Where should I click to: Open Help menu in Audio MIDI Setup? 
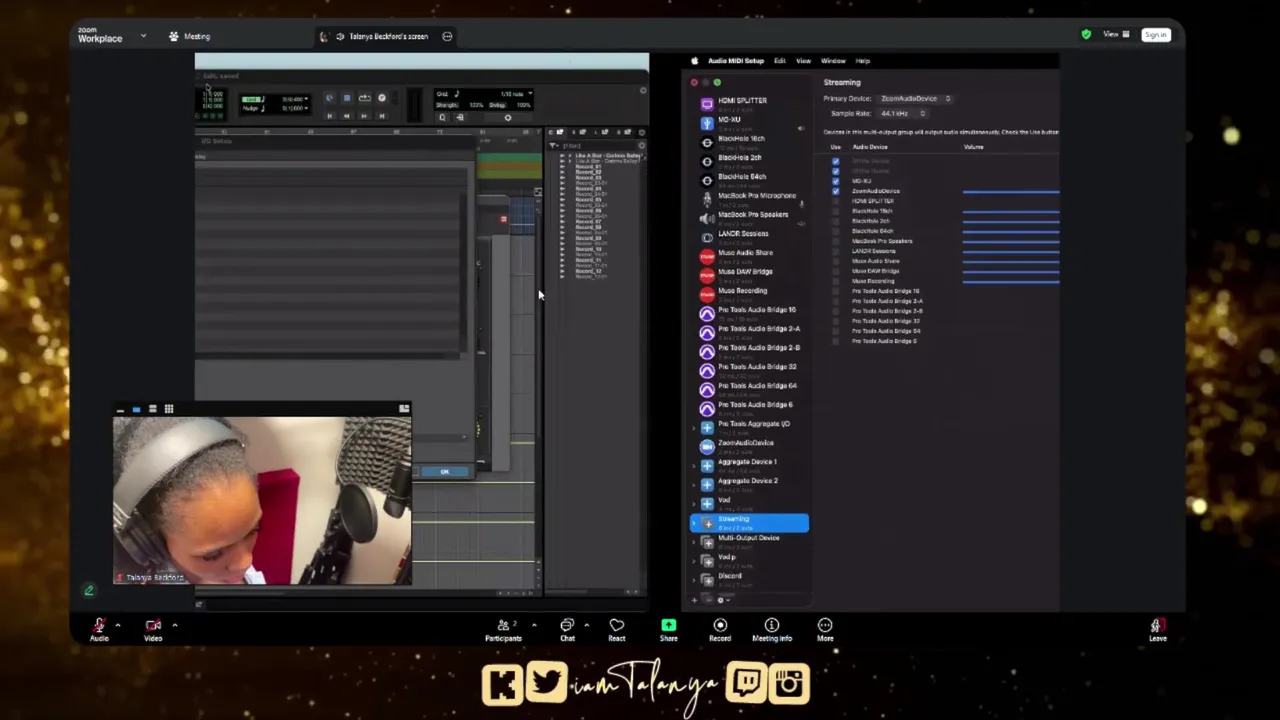click(x=862, y=61)
